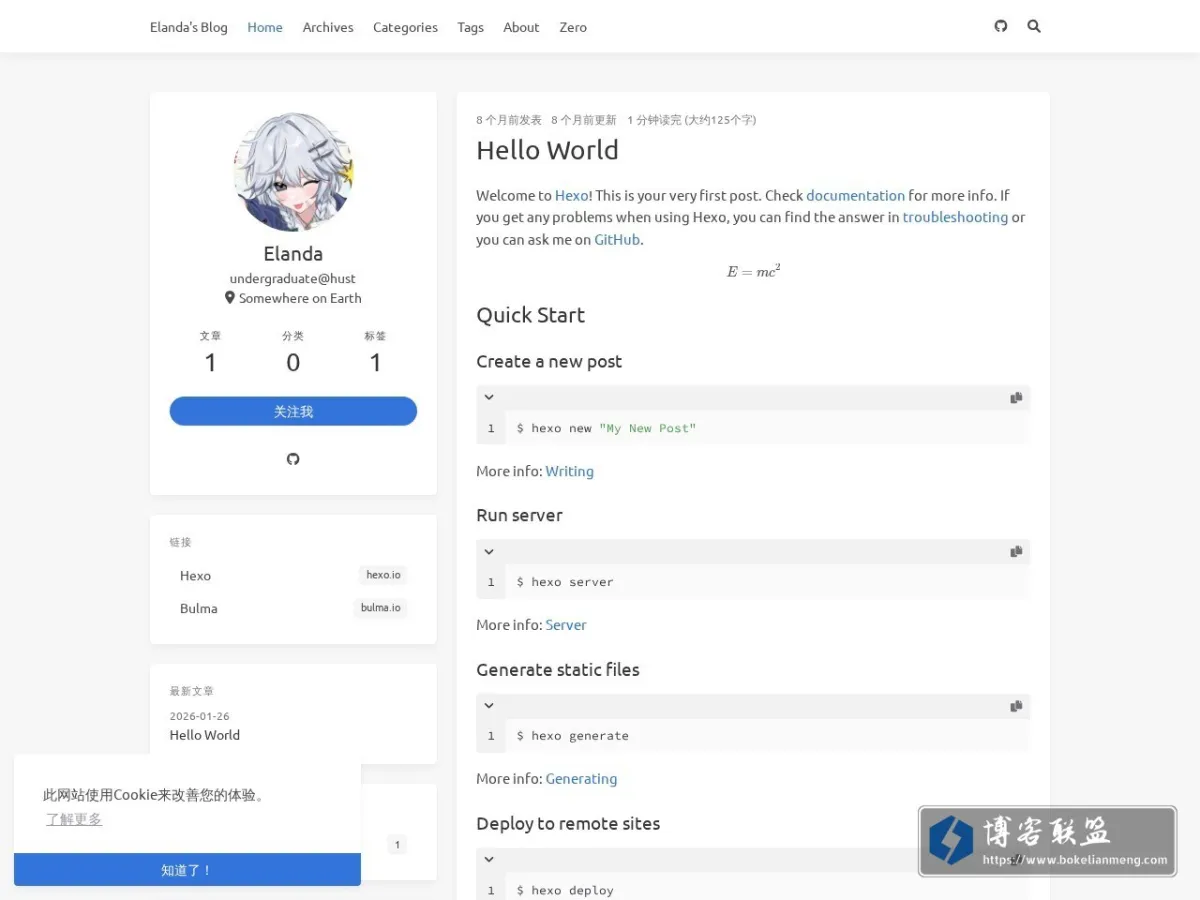Open the Writing more-info link
1200x900 pixels.
pyautogui.click(x=569, y=471)
